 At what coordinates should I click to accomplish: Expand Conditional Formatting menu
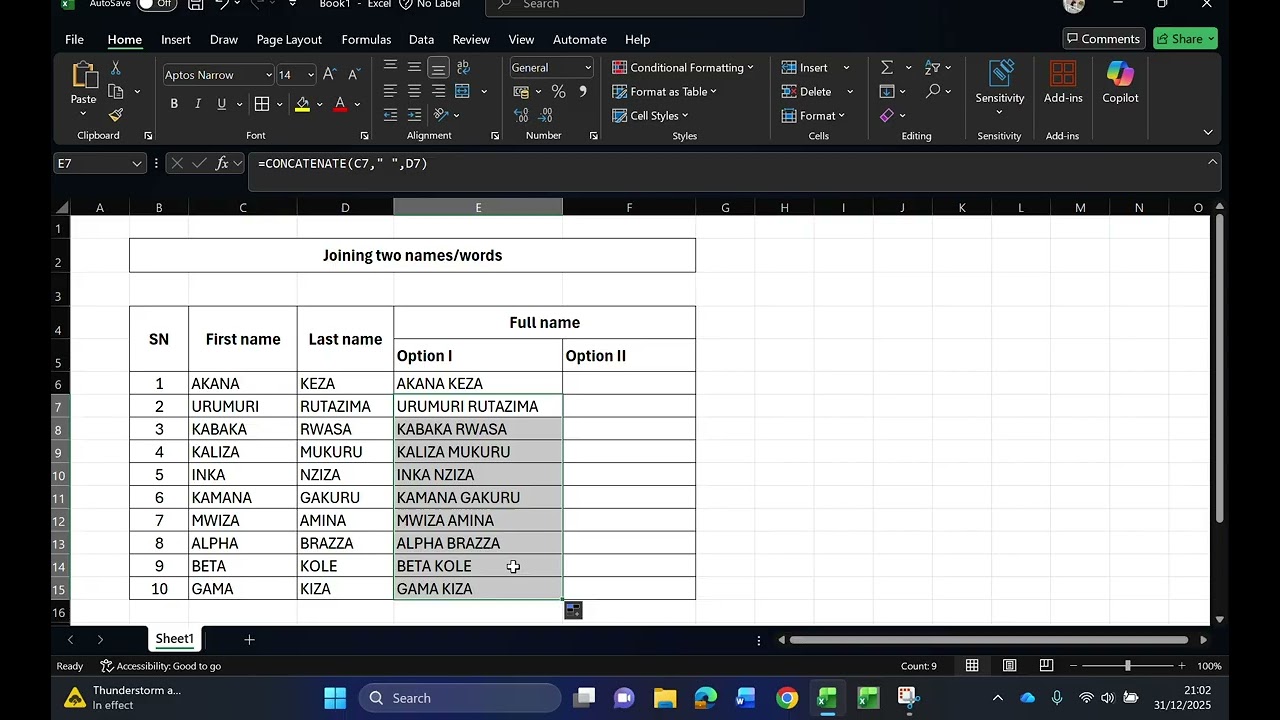683,67
